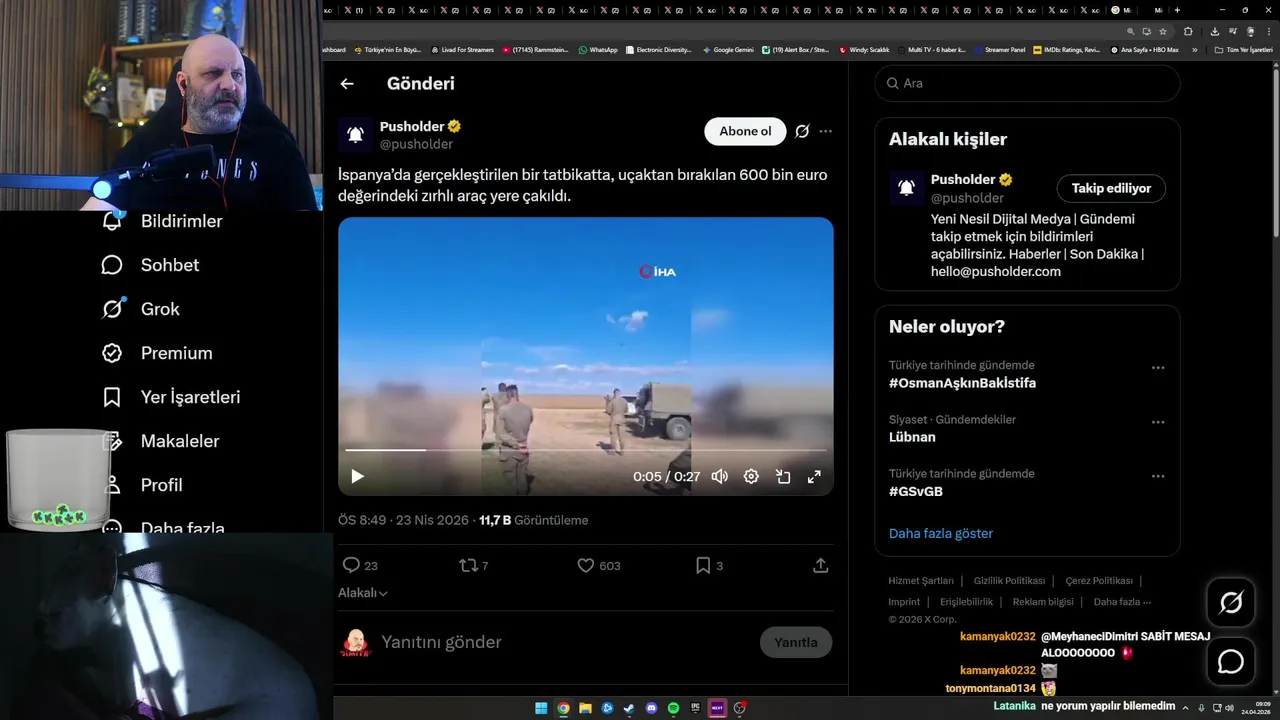This screenshot has width=1280, height=720.
Task: Open the #GSvGB trend
Action: click(916, 491)
